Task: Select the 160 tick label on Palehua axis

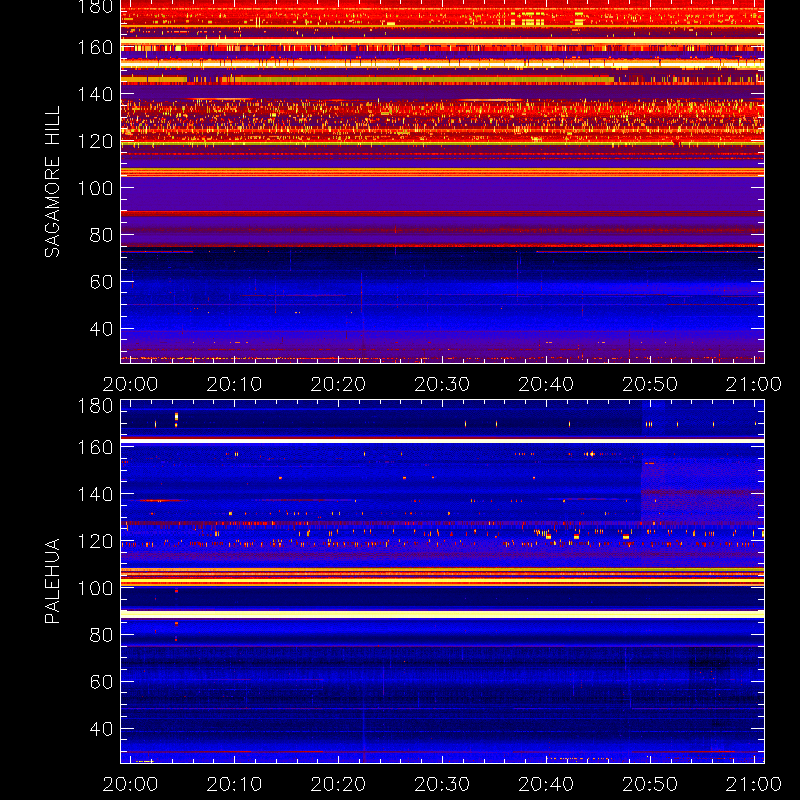Action: (x=95, y=447)
